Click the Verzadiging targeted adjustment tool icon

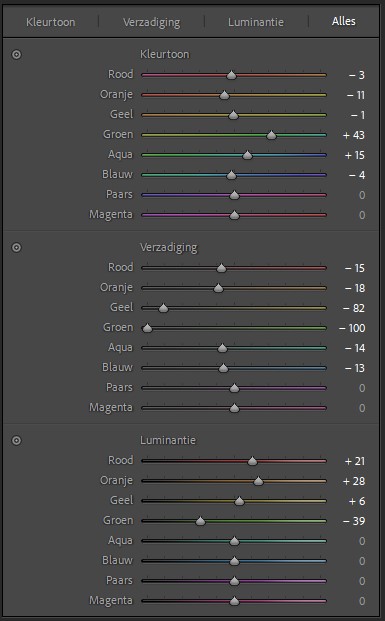point(16,248)
